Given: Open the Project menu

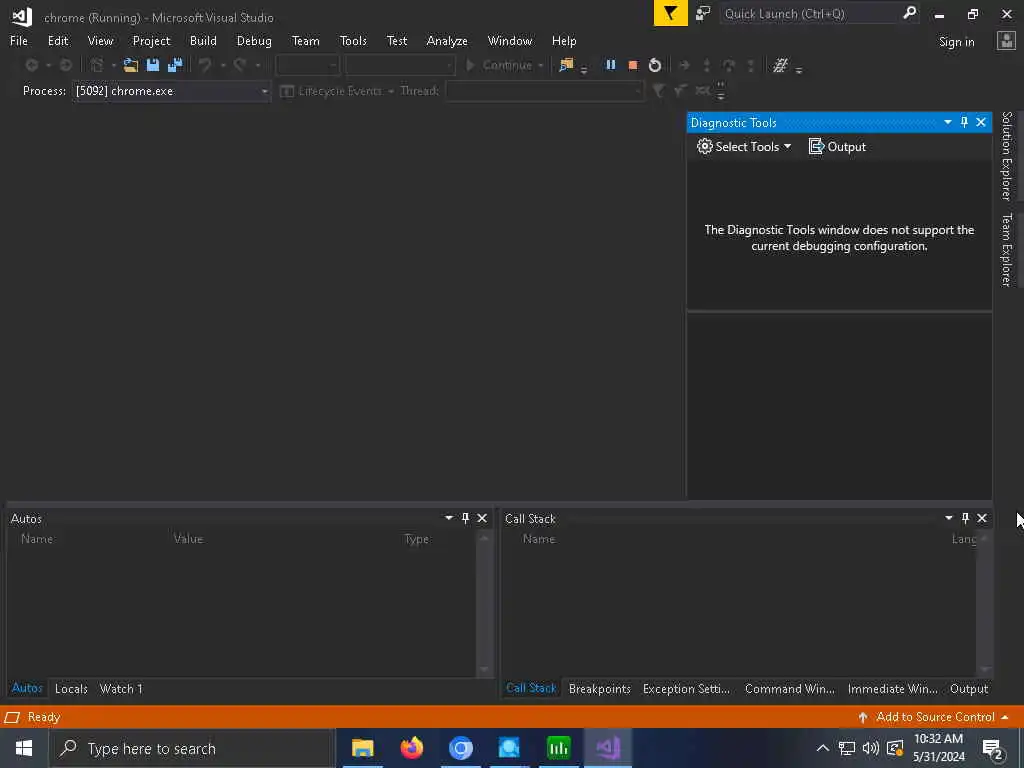Looking at the screenshot, I should click(x=152, y=40).
